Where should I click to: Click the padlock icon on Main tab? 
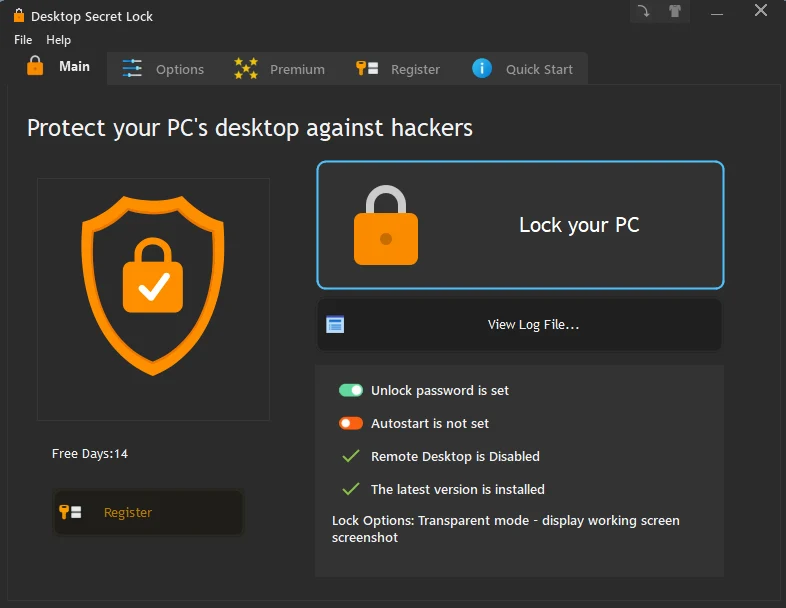tap(35, 66)
